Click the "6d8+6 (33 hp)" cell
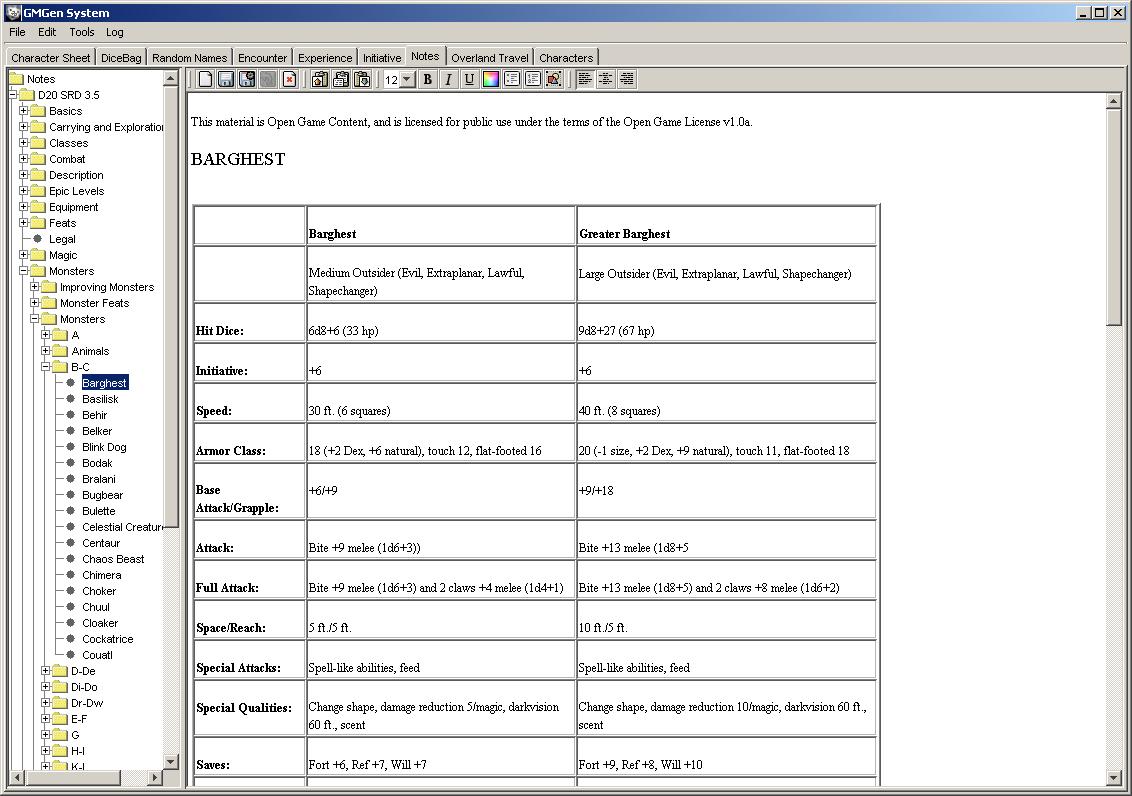Image resolution: width=1132 pixels, height=796 pixels. 441,322
